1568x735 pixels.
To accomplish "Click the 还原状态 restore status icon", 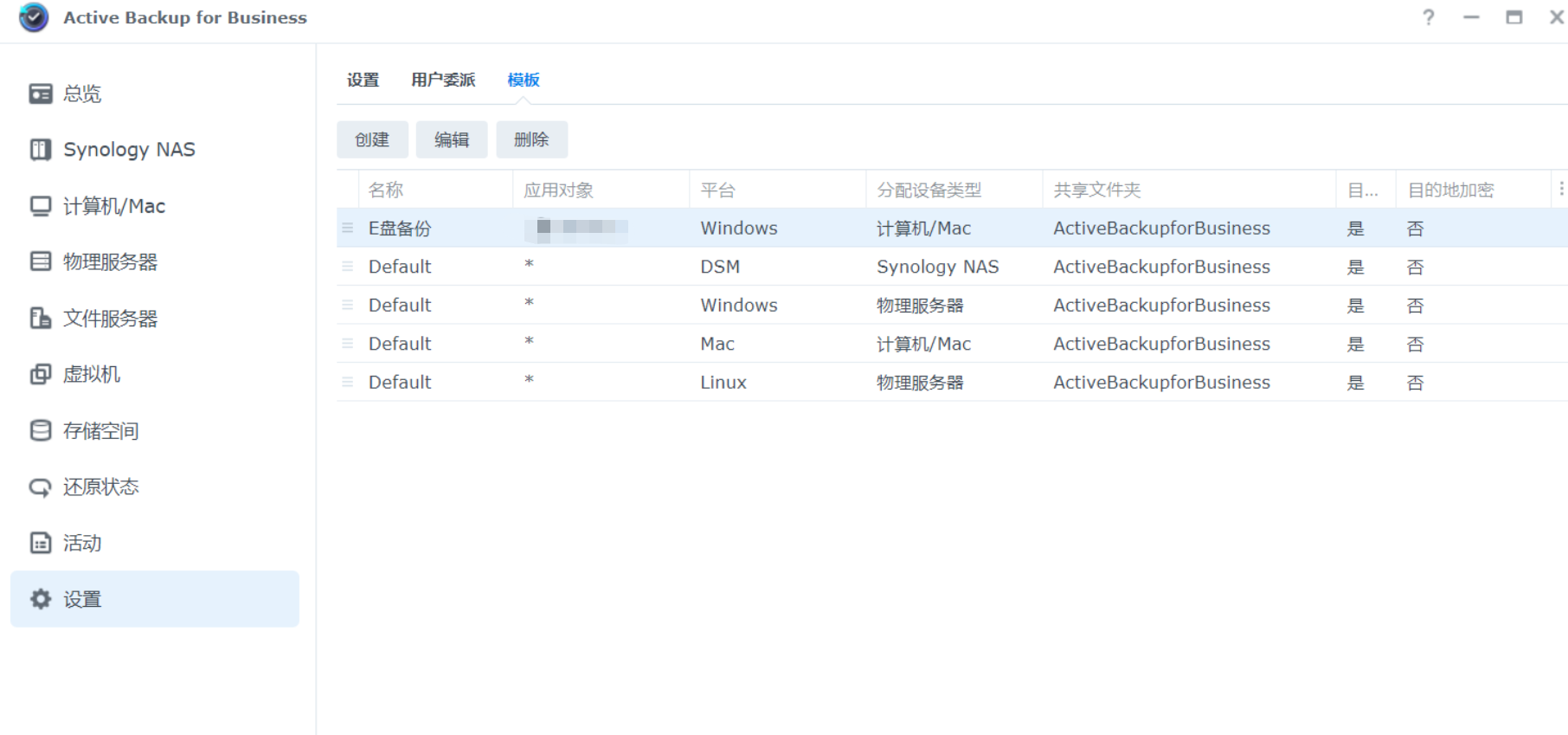I will [41, 487].
